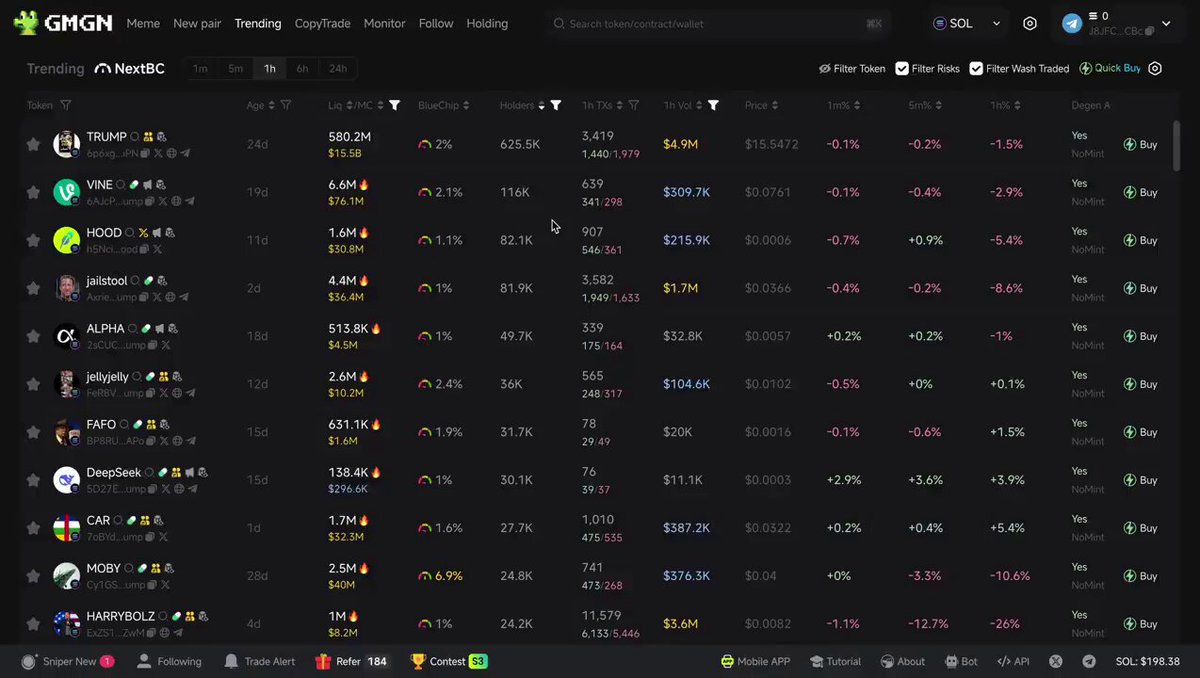
Task: Switch to the CopyTrade tab
Action: (x=322, y=23)
